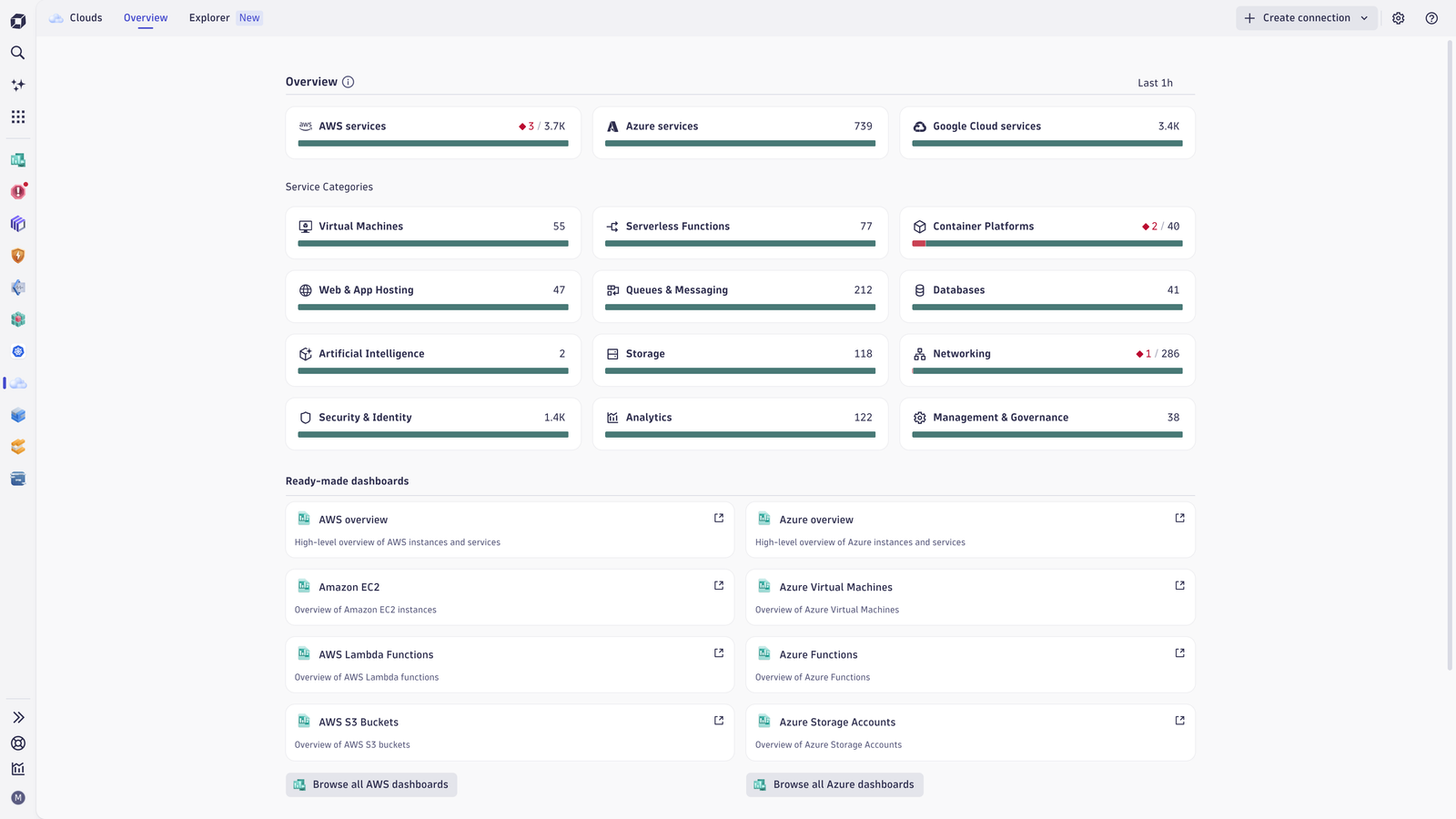1456x819 pixels.
Task: Open search from the left sidebar
Action: [x=18, y=53]
